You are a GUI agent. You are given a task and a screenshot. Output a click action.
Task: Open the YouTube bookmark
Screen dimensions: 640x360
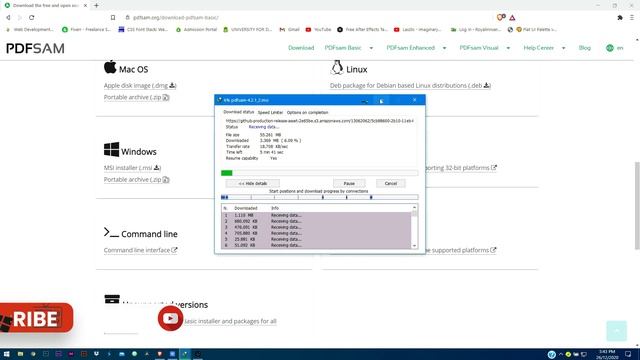pos(318,29)
